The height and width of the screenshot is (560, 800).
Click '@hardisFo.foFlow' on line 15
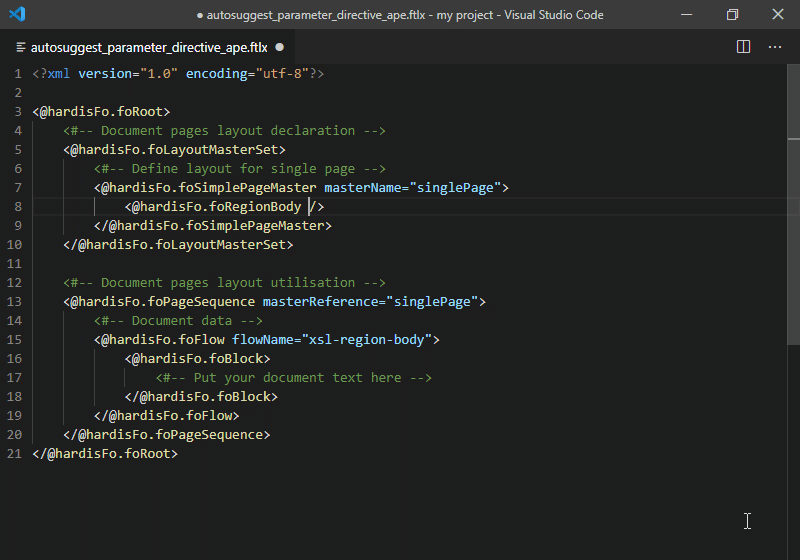click(x=163, y=340)
